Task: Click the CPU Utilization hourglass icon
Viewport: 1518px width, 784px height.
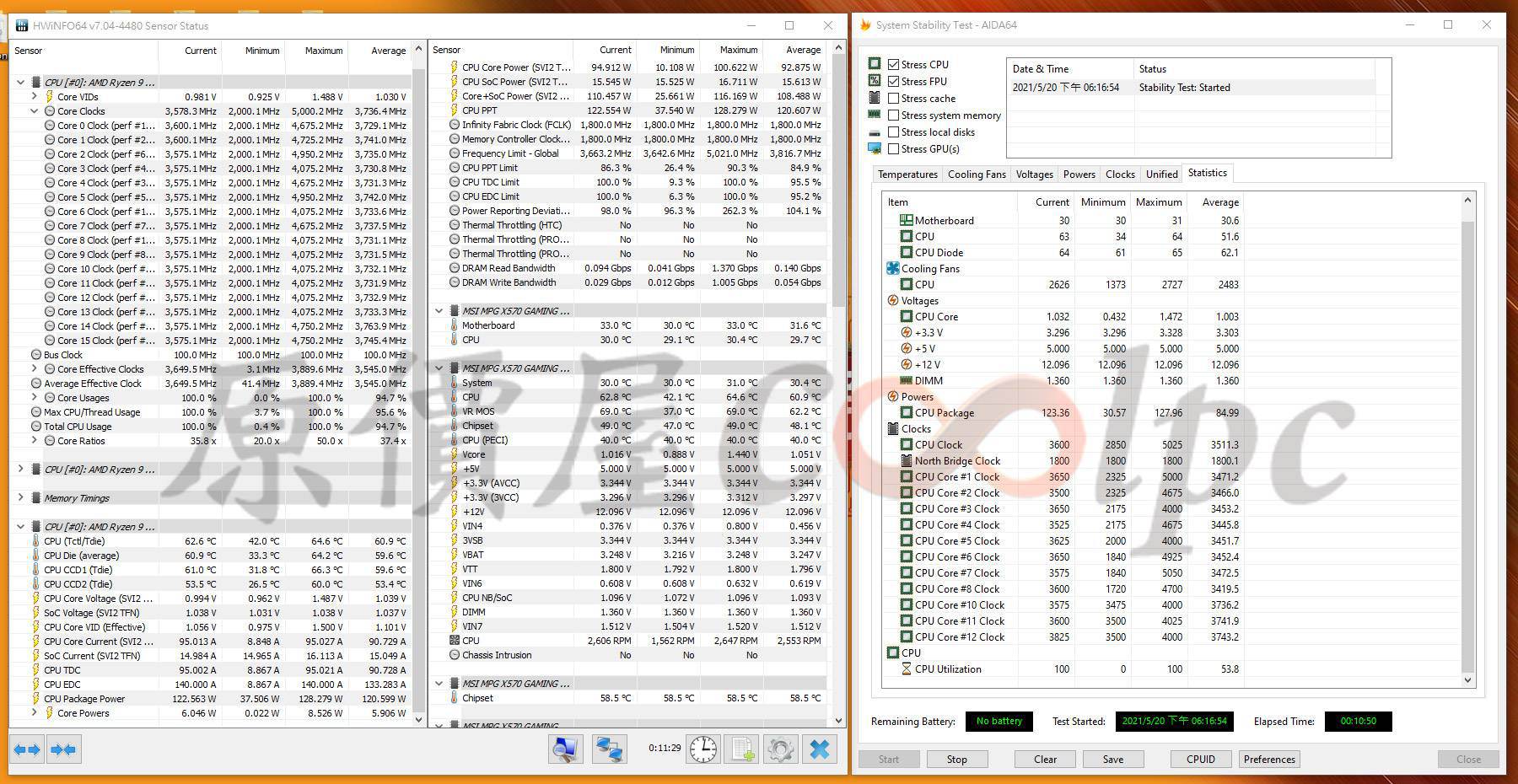Action: coord(907,669)
